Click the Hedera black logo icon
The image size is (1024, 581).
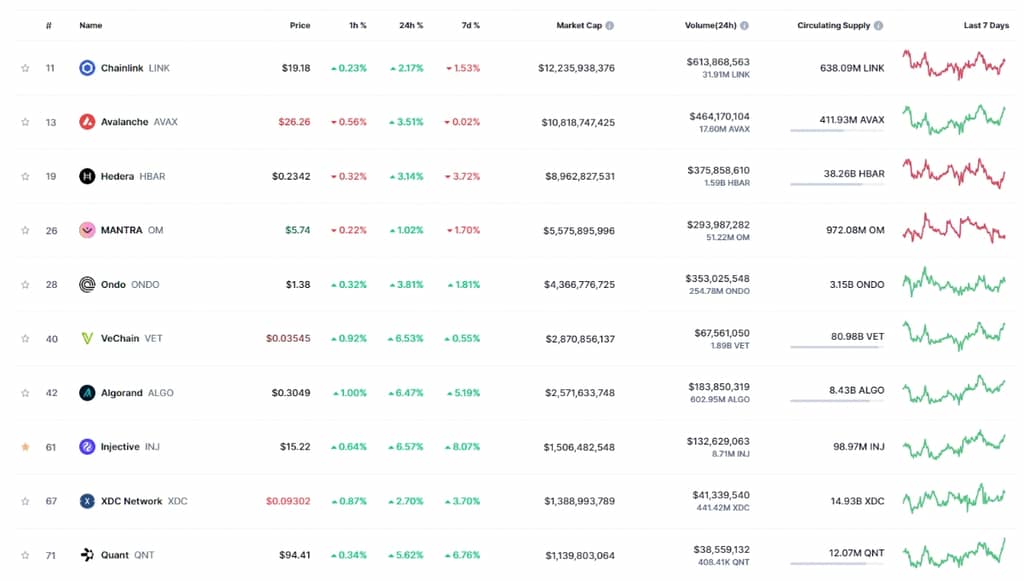[87, 176]
